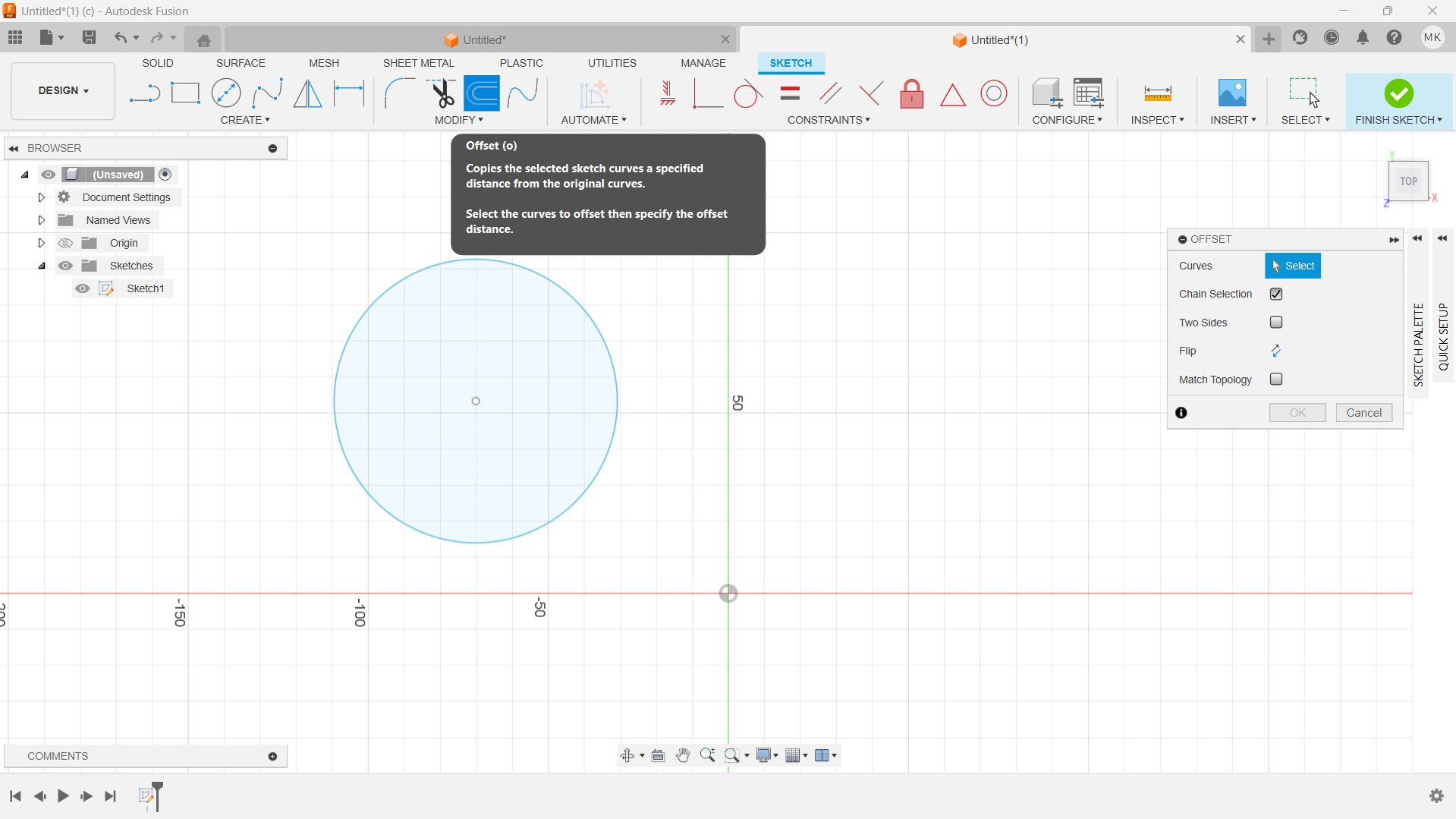Select the 2-Point Rectangle tool

click(x=185, y=93)
